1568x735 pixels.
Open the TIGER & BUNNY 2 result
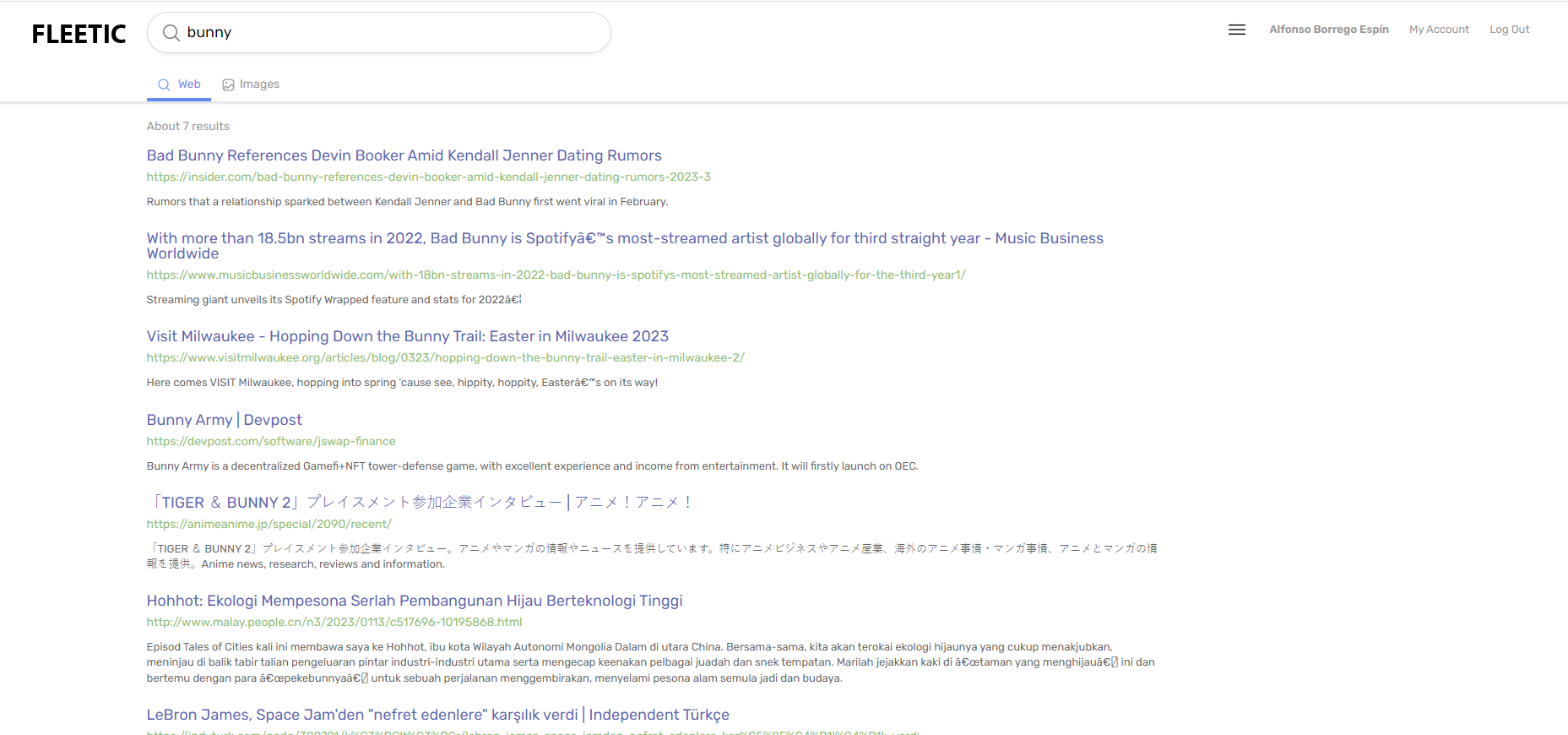point(422,503)
